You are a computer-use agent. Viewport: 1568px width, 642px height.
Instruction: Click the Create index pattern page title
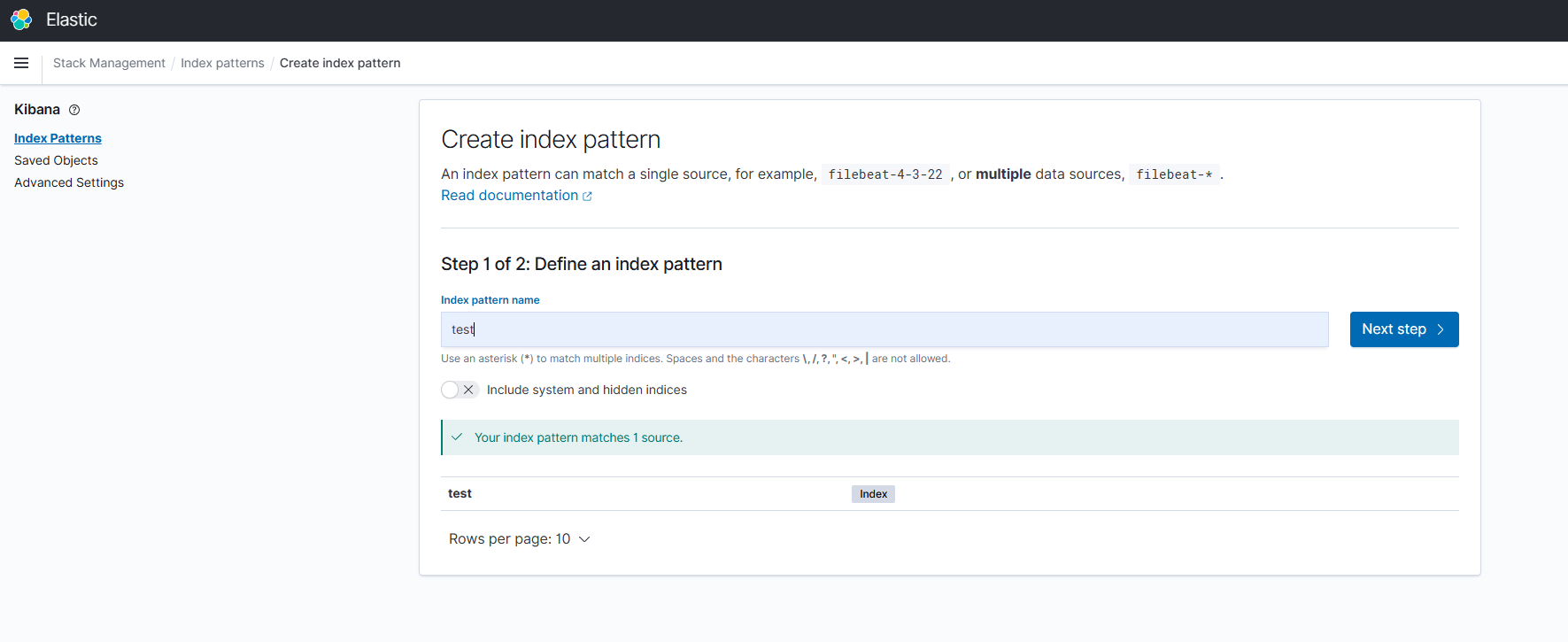[551, 140]
